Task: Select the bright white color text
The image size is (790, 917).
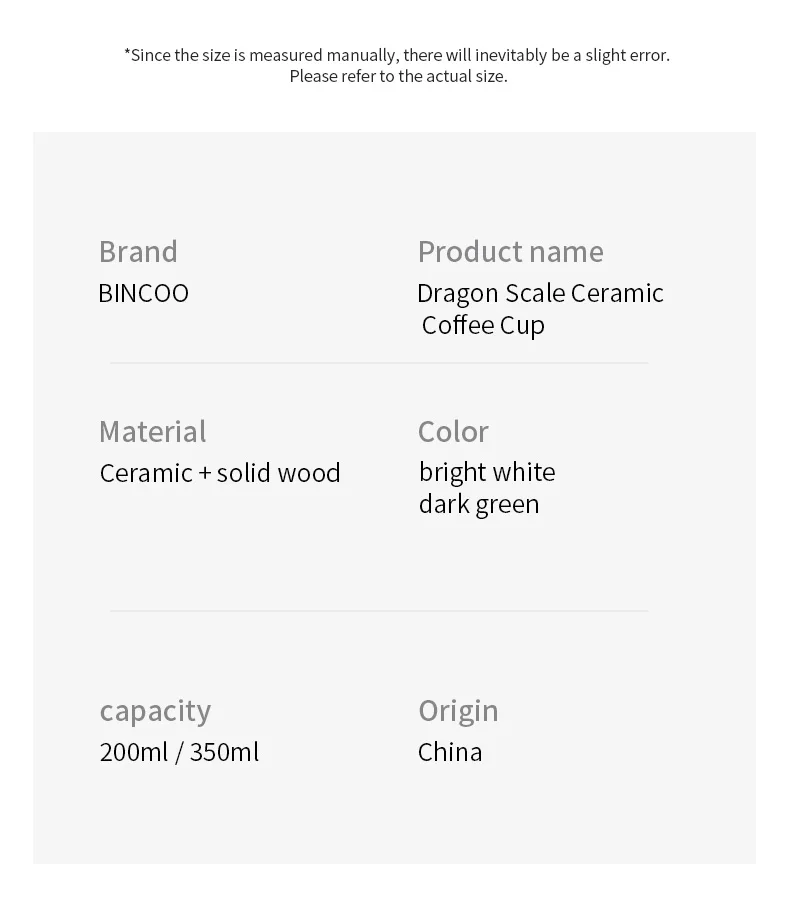Action: tap(487, 472)
